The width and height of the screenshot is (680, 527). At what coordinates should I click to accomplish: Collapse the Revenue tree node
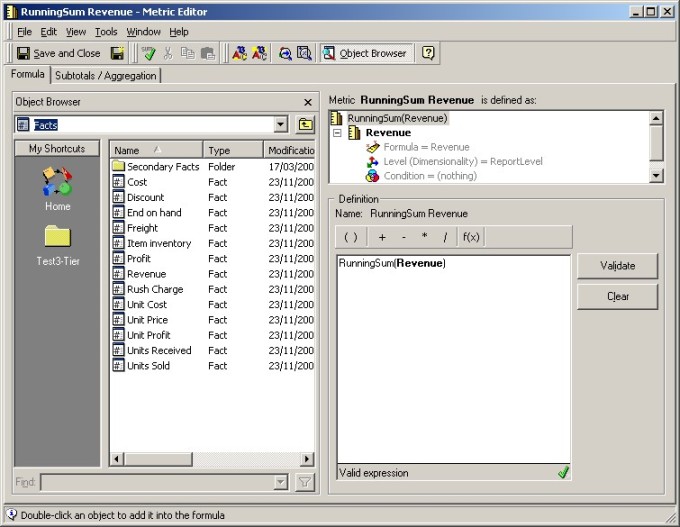(x=337, y=133)
